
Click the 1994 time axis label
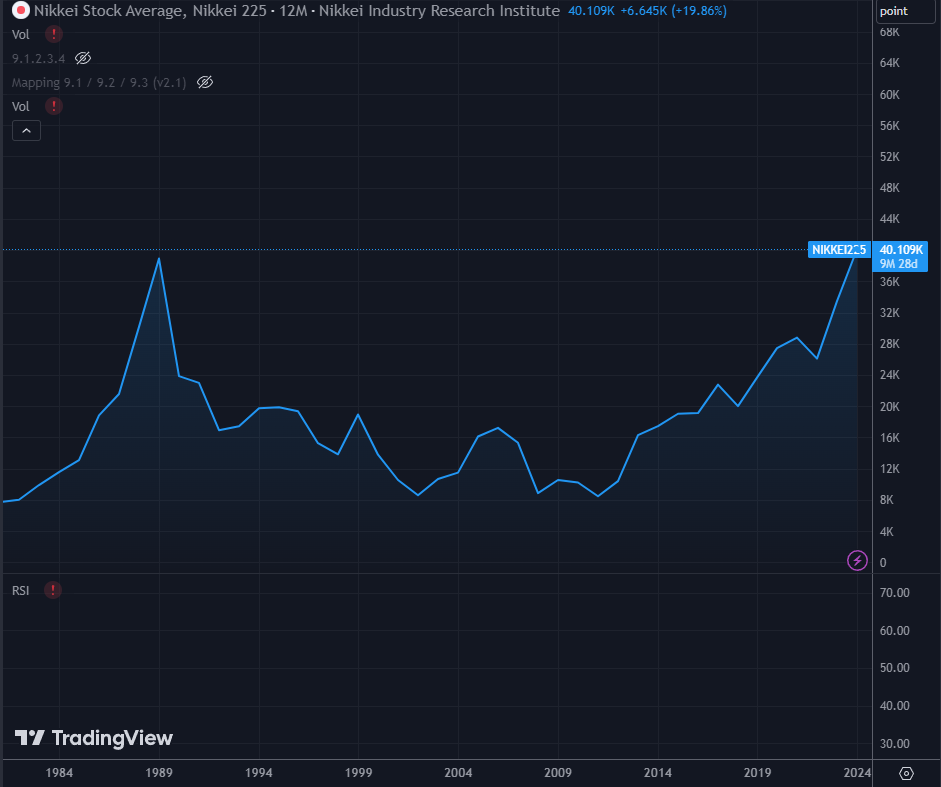click(259, 773)
